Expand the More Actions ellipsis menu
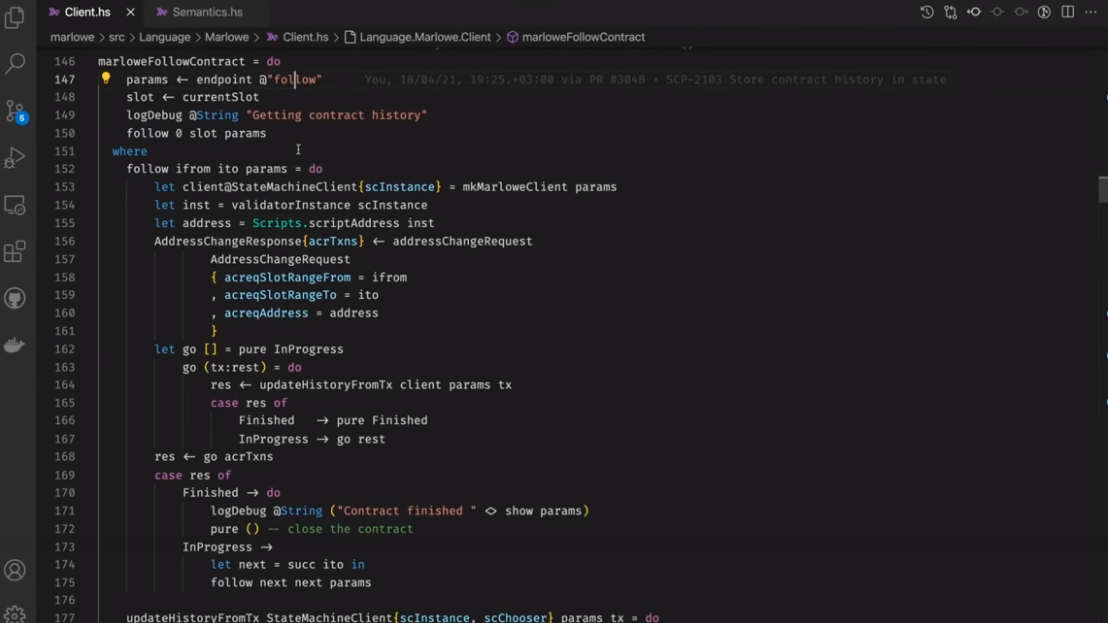Screen dimensions: 1108x623 [1092, 12]
